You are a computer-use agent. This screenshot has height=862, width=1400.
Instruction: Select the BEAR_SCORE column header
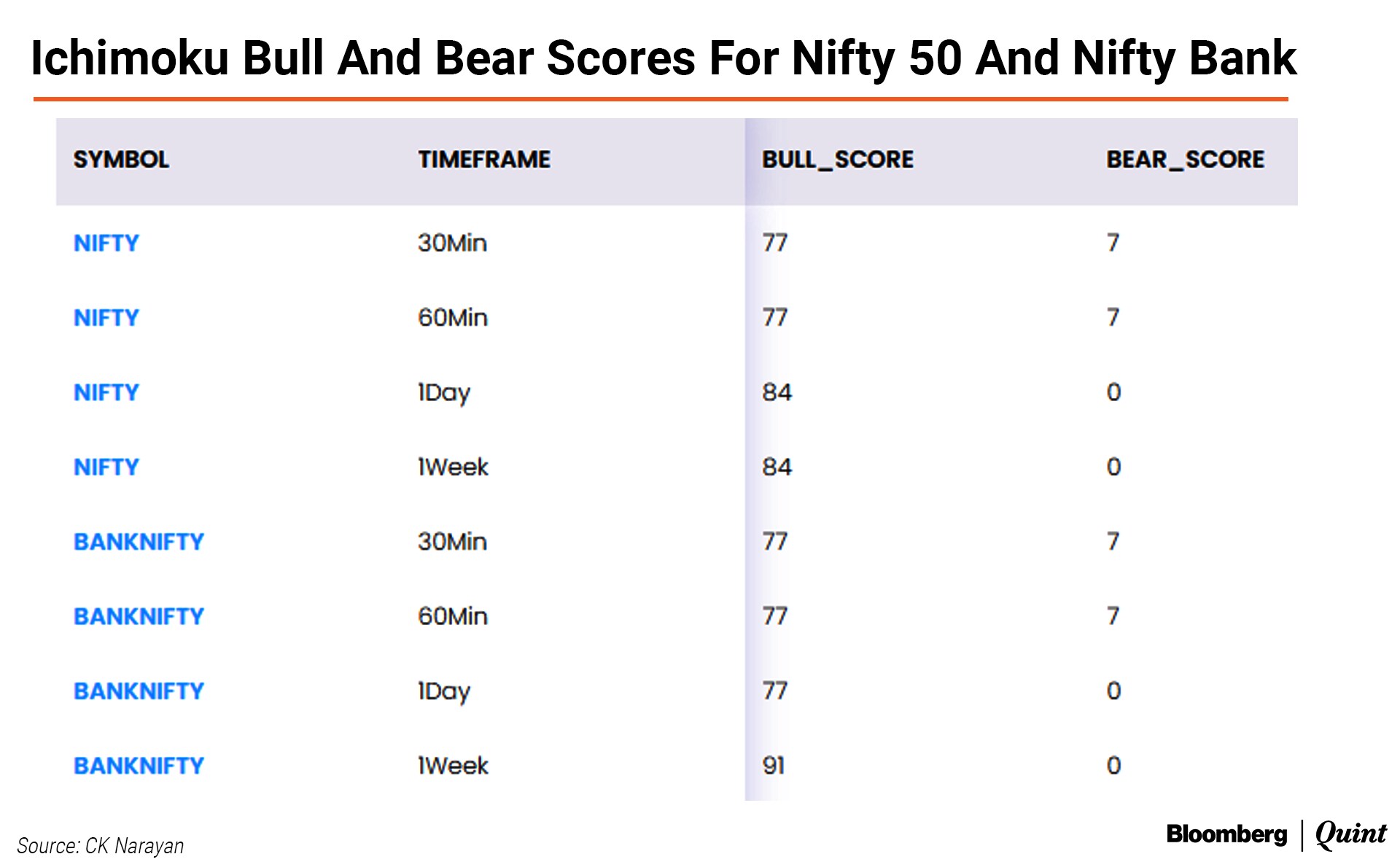coord(1185,160)
